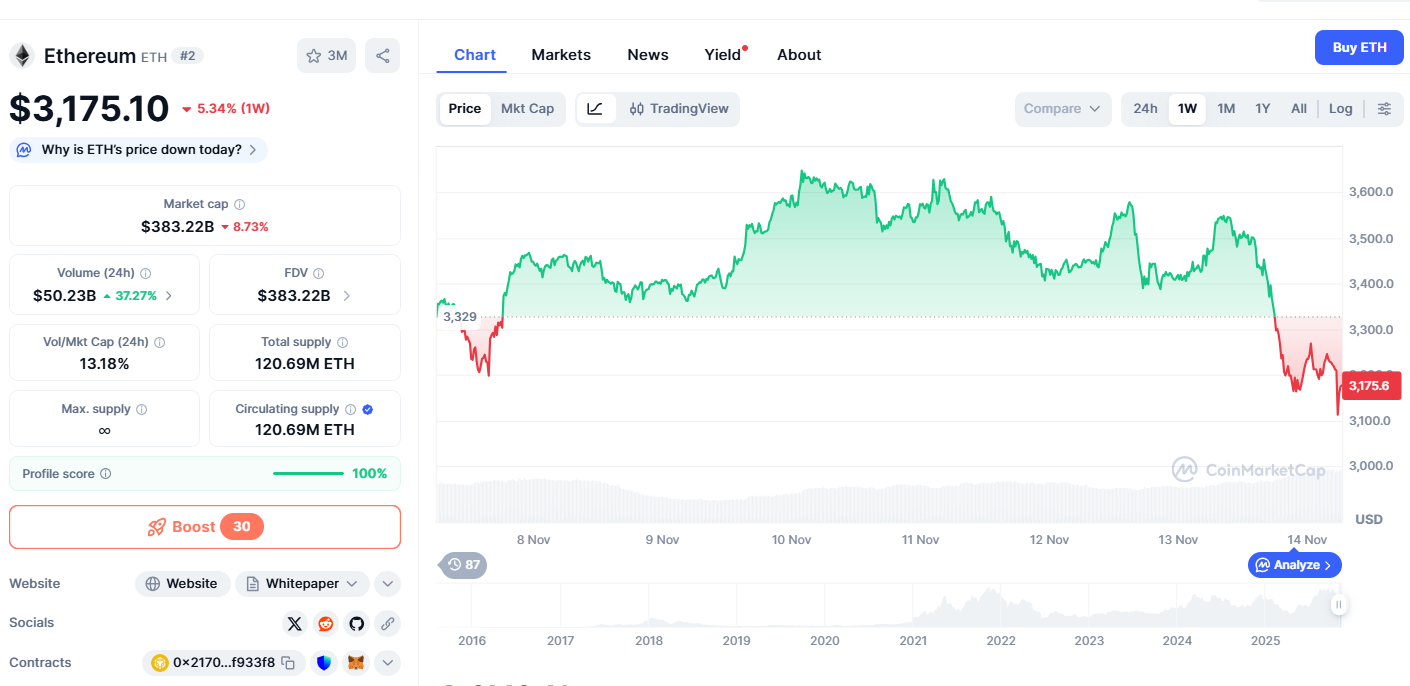Screen dimensions: 1410x686
Task: Add Ethereum to watchlist with star button
Action: pos(326,56)
